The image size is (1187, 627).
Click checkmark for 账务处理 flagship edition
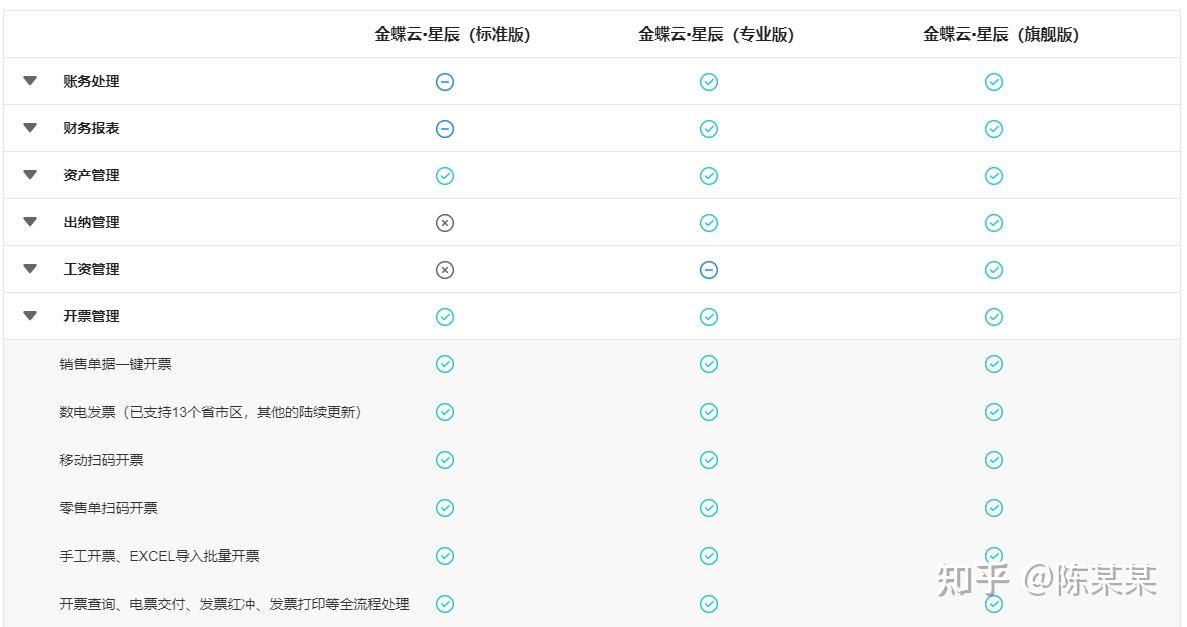(x=993, y=82)
